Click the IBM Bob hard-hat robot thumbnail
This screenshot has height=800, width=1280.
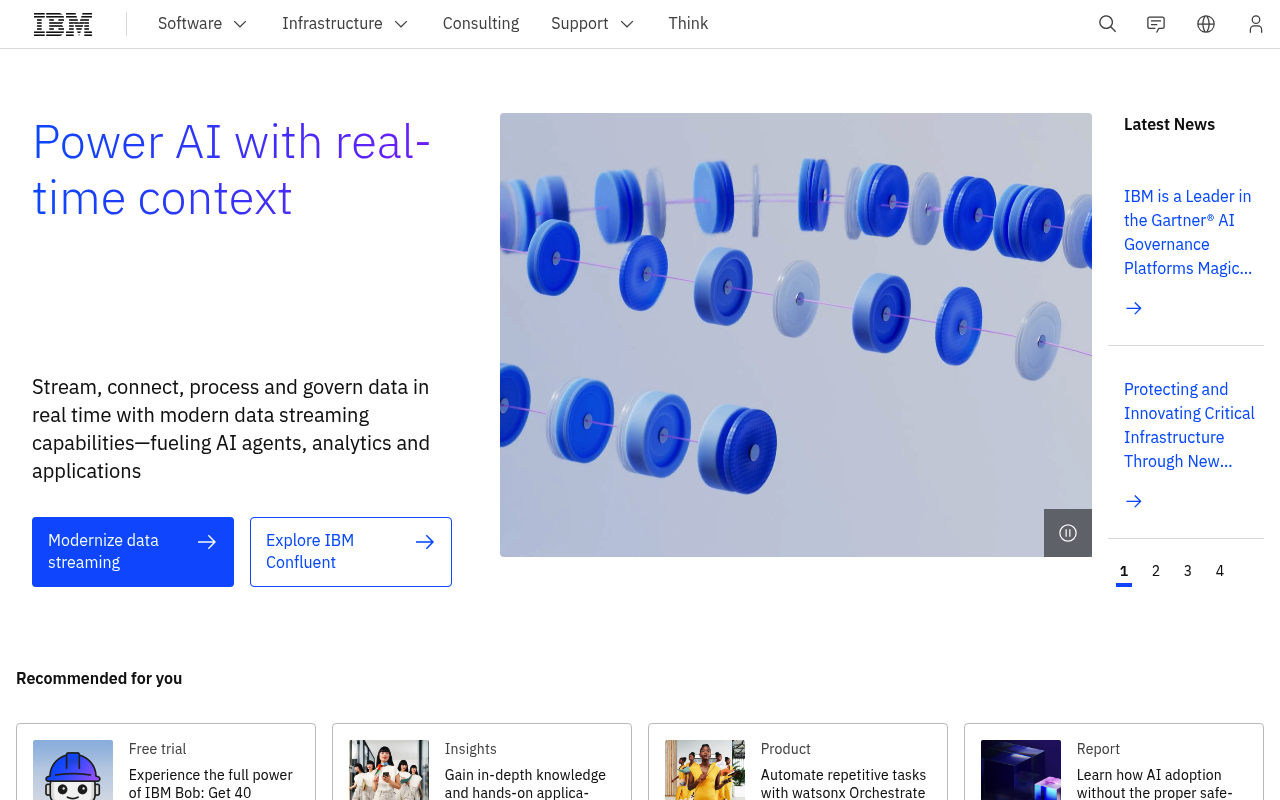[x=73, y=770]
